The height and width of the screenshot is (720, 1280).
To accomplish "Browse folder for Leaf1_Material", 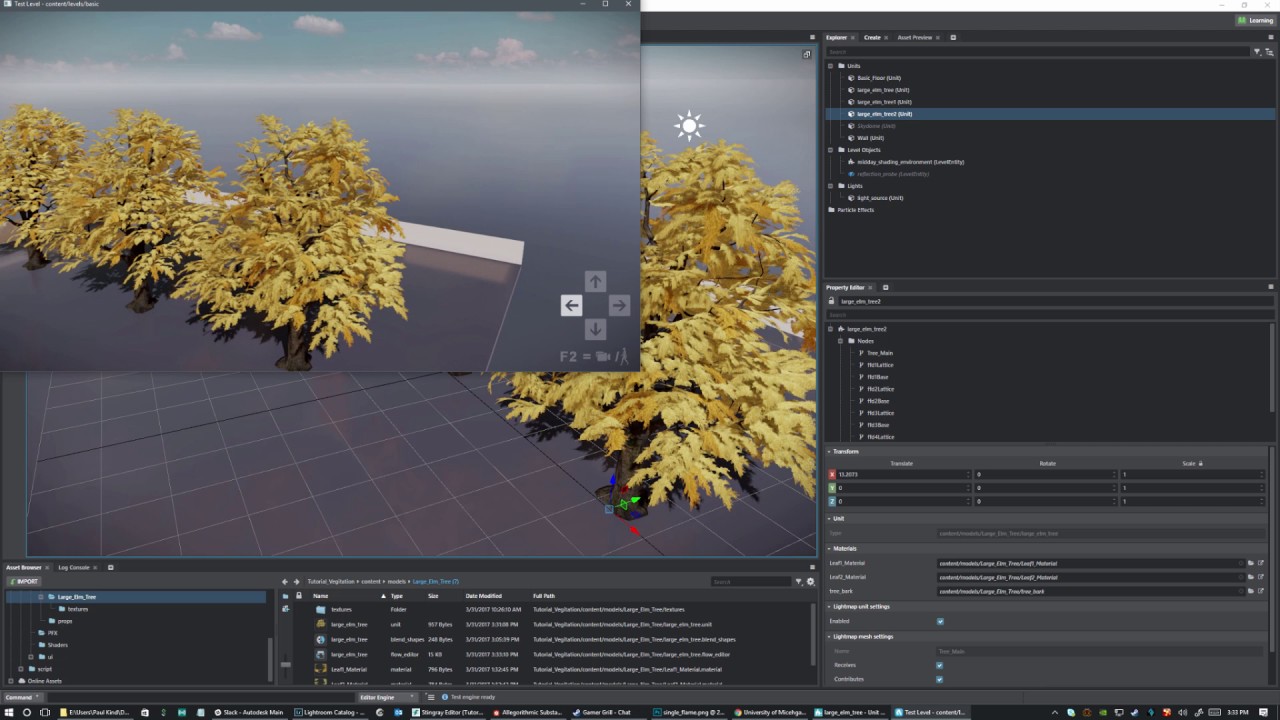I will coord(1250,563).
